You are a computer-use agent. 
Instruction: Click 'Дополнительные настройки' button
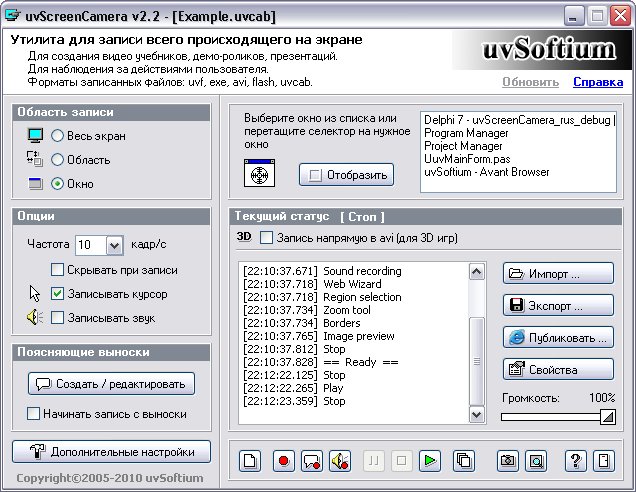tap(111, 452)
